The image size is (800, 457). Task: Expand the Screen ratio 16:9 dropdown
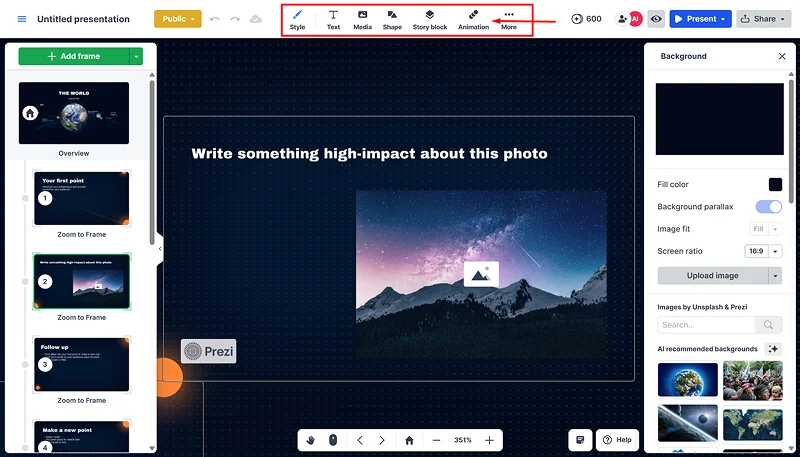point(763,251)
